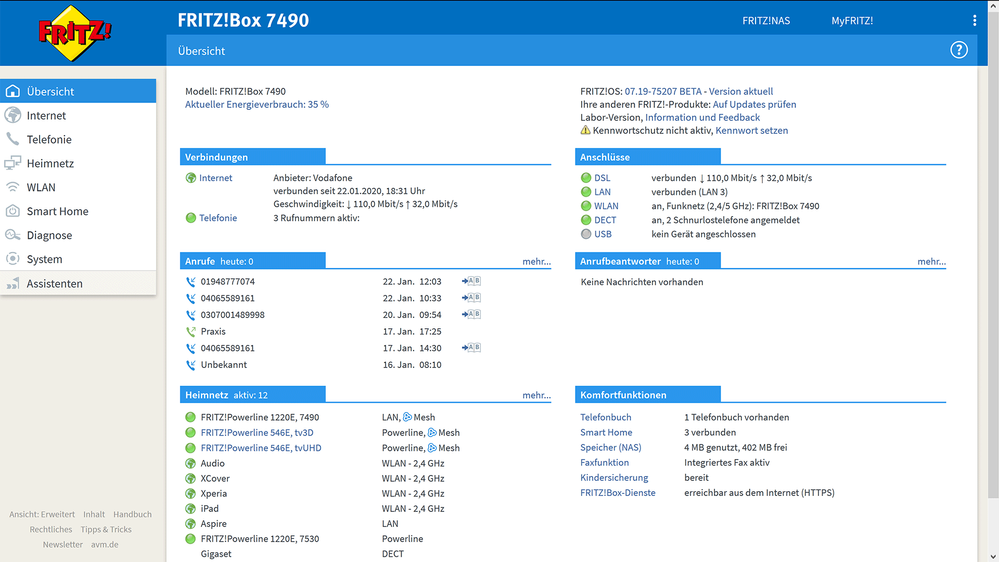
Task: Click the phonebook icon for call 01948777074
Action: pyautogui.click(x=471, y=281)
